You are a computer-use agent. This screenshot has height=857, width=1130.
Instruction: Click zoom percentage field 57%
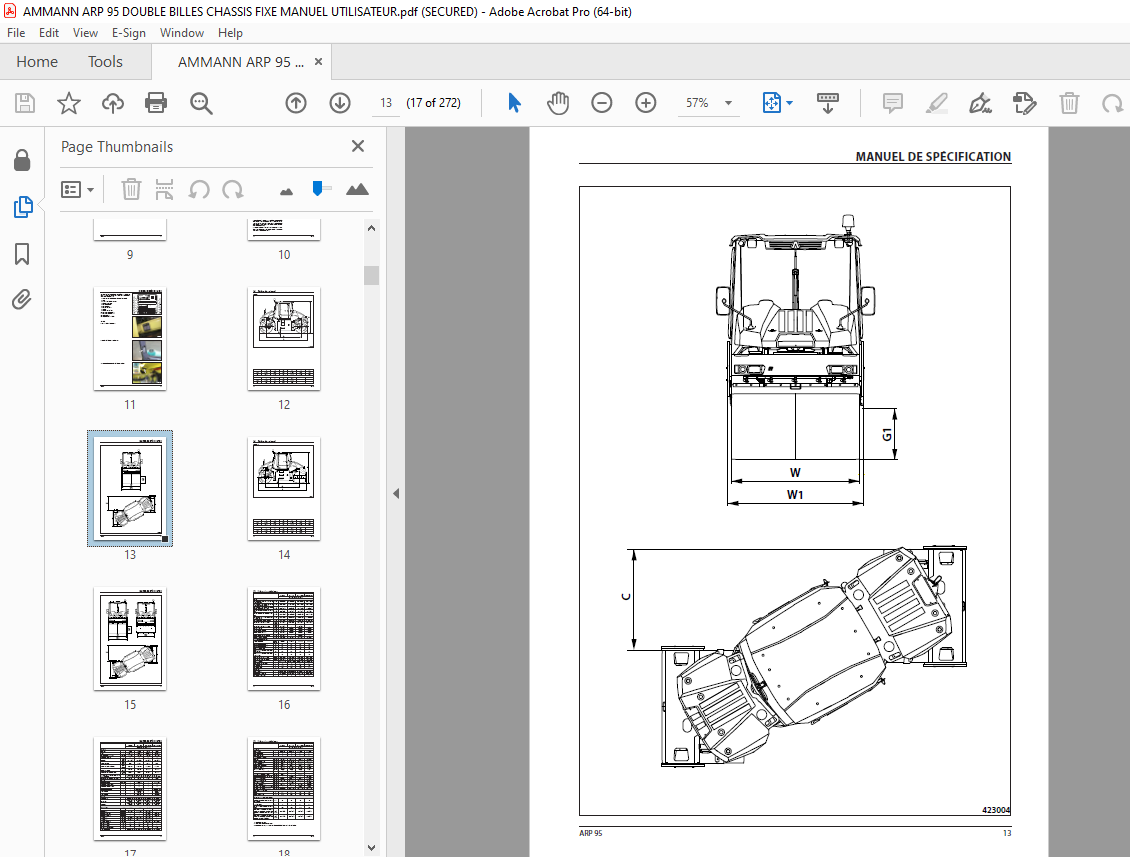pyautogui.click(x=697, y=103)
